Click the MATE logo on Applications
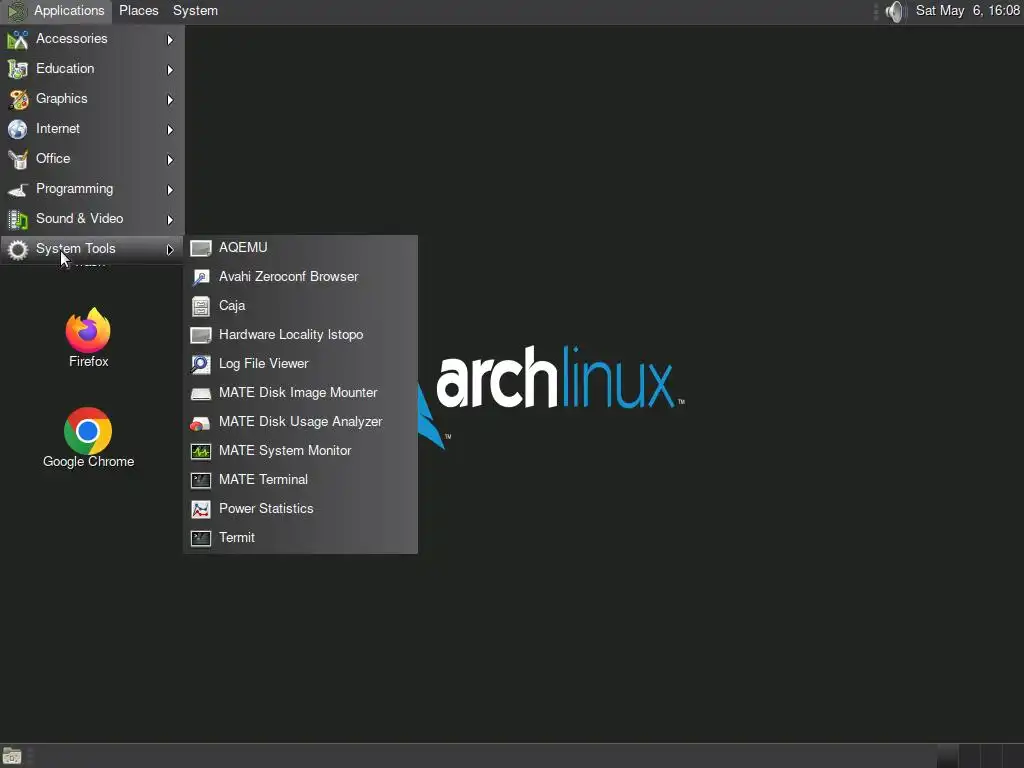 pyautogui.click(x=17, y=11)
